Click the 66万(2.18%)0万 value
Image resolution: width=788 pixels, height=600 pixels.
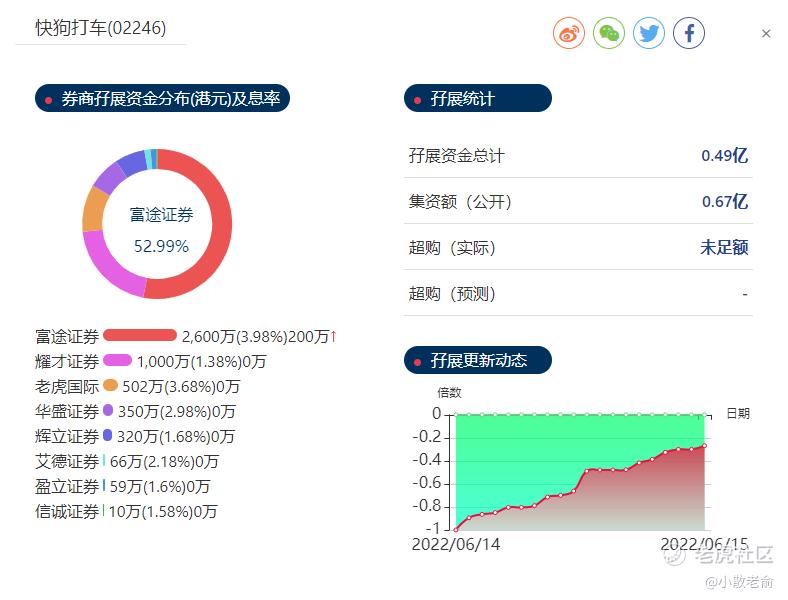(x=164, y=461)
